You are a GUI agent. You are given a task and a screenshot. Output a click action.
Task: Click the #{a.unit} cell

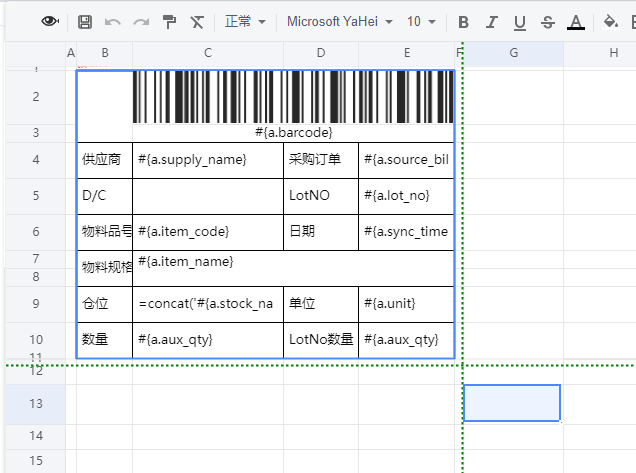pyautogui.click(x=406, y=304)
